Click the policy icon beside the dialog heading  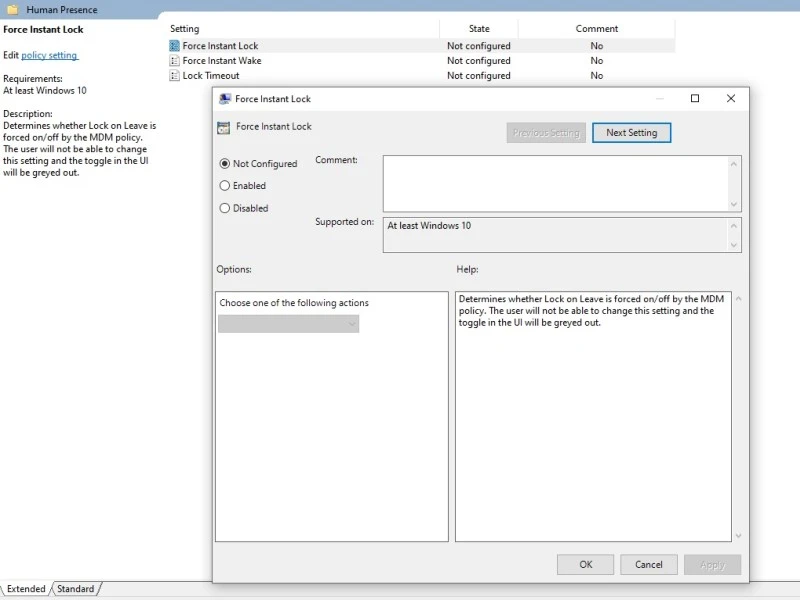pyautogui.click(x=224, y=127)
